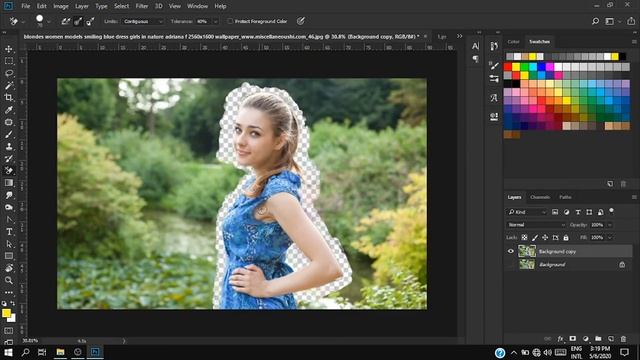Toggle pressure for size icon
Image resolution: width=640 pixels, height=360 pixels.
click(x=301, y=21)
